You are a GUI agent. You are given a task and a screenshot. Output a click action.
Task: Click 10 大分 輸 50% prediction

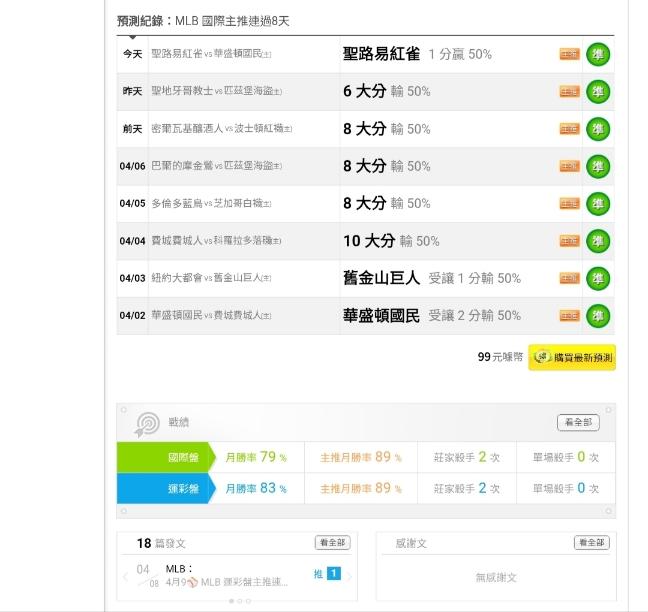click(x=391, y=241)
